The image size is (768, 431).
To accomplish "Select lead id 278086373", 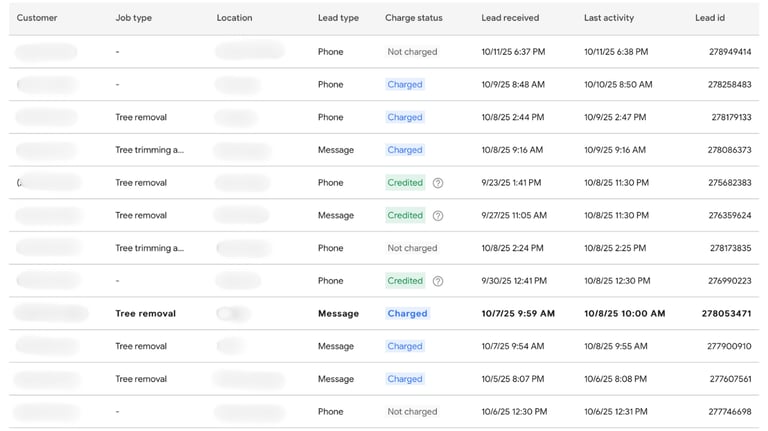I will pos(729,150).
